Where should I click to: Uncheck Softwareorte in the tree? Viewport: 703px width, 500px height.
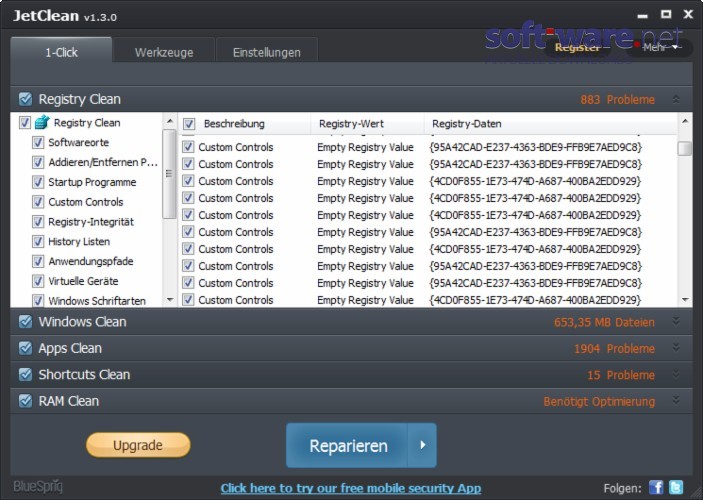[38, 143]
